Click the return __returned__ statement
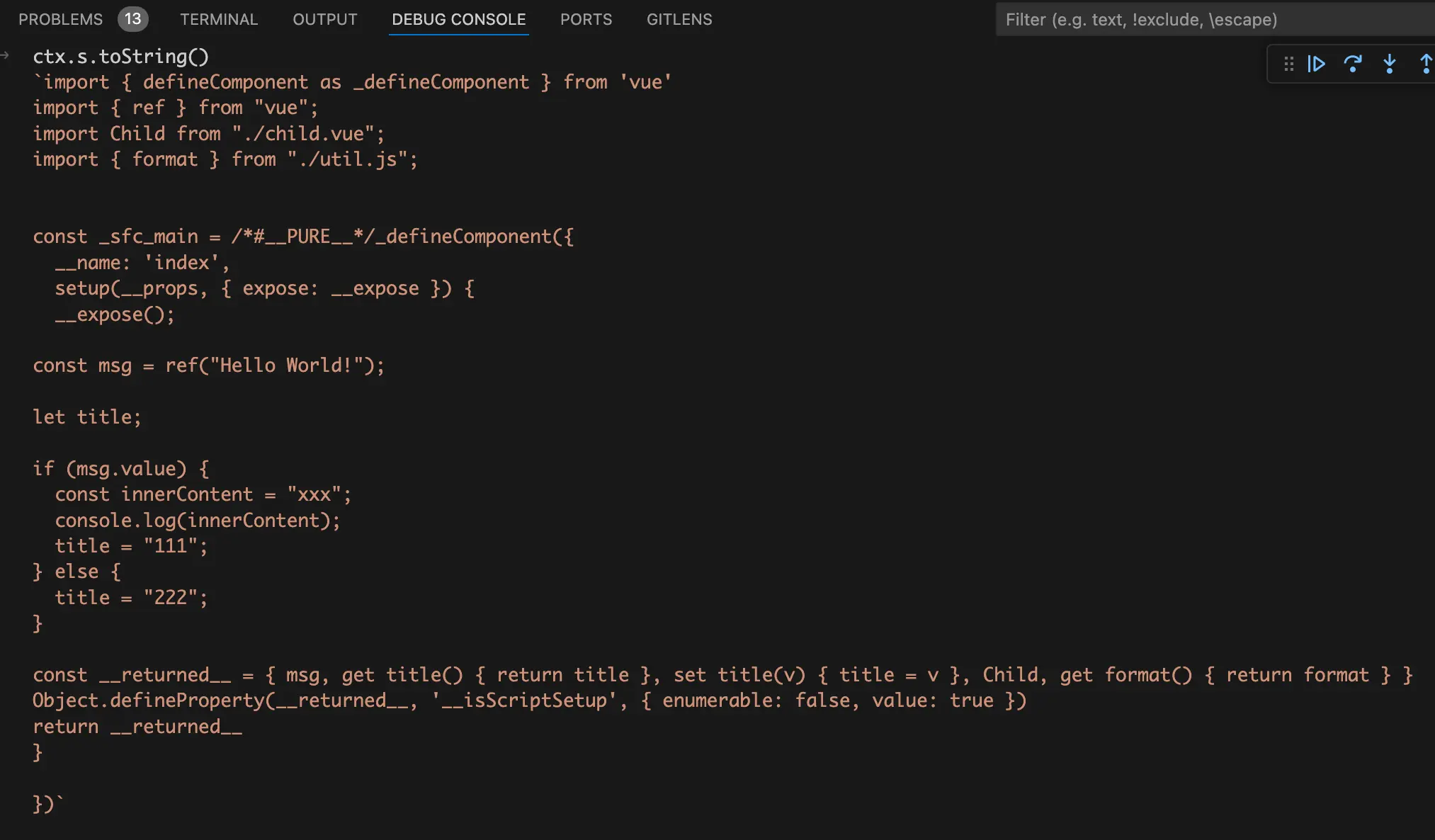The image size is (1435, 840). tap(137, 726)
